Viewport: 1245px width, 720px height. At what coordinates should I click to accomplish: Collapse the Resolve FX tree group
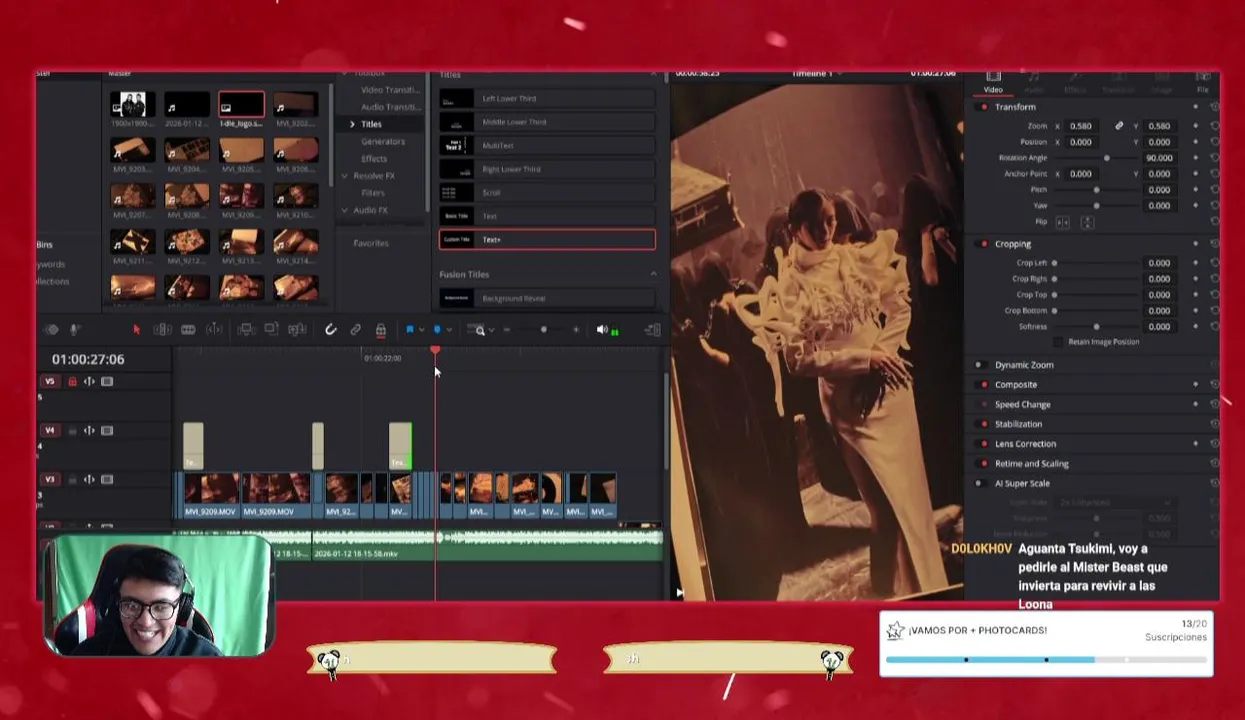click(x=344, y=176)
